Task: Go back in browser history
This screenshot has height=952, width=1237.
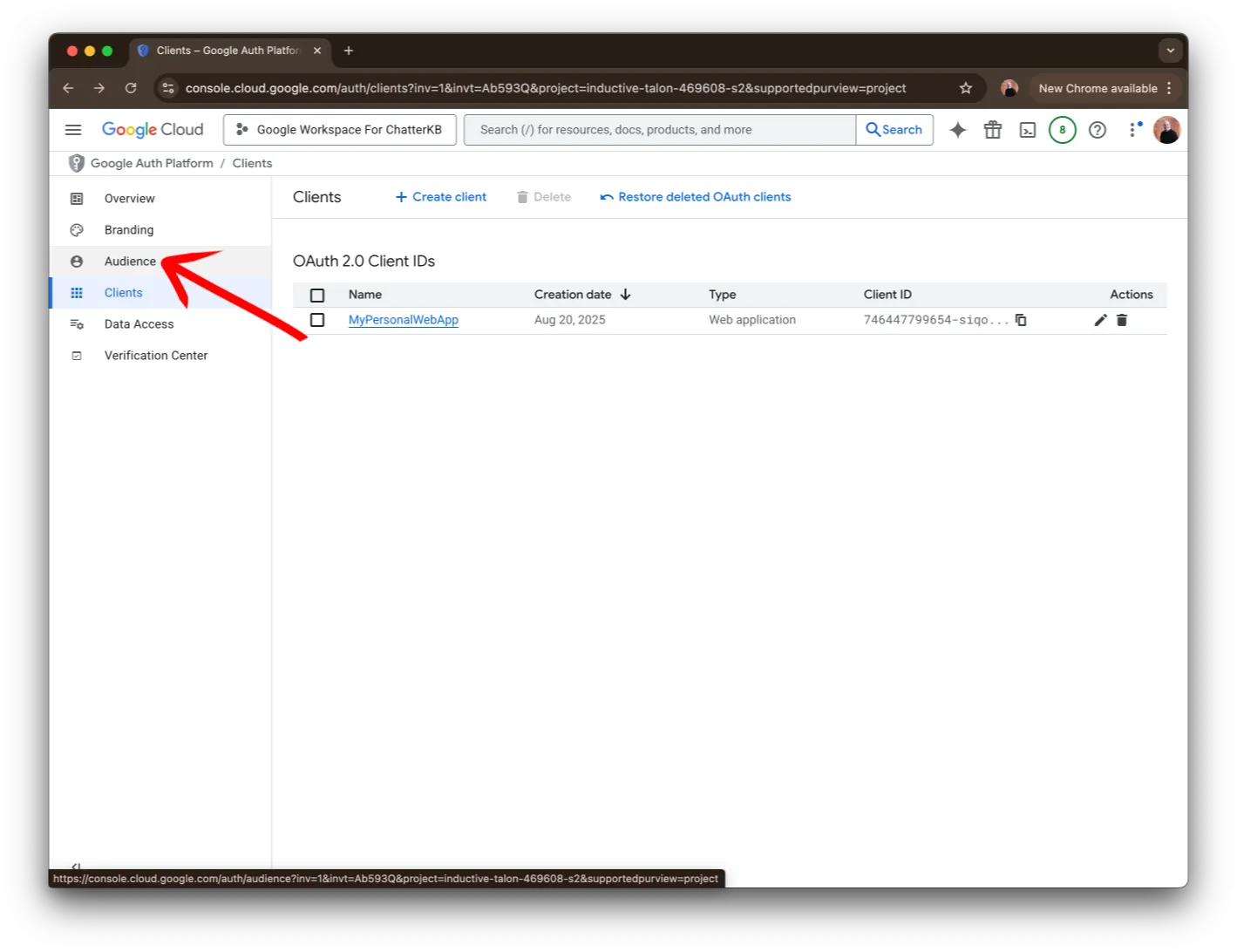Action: 68,88
